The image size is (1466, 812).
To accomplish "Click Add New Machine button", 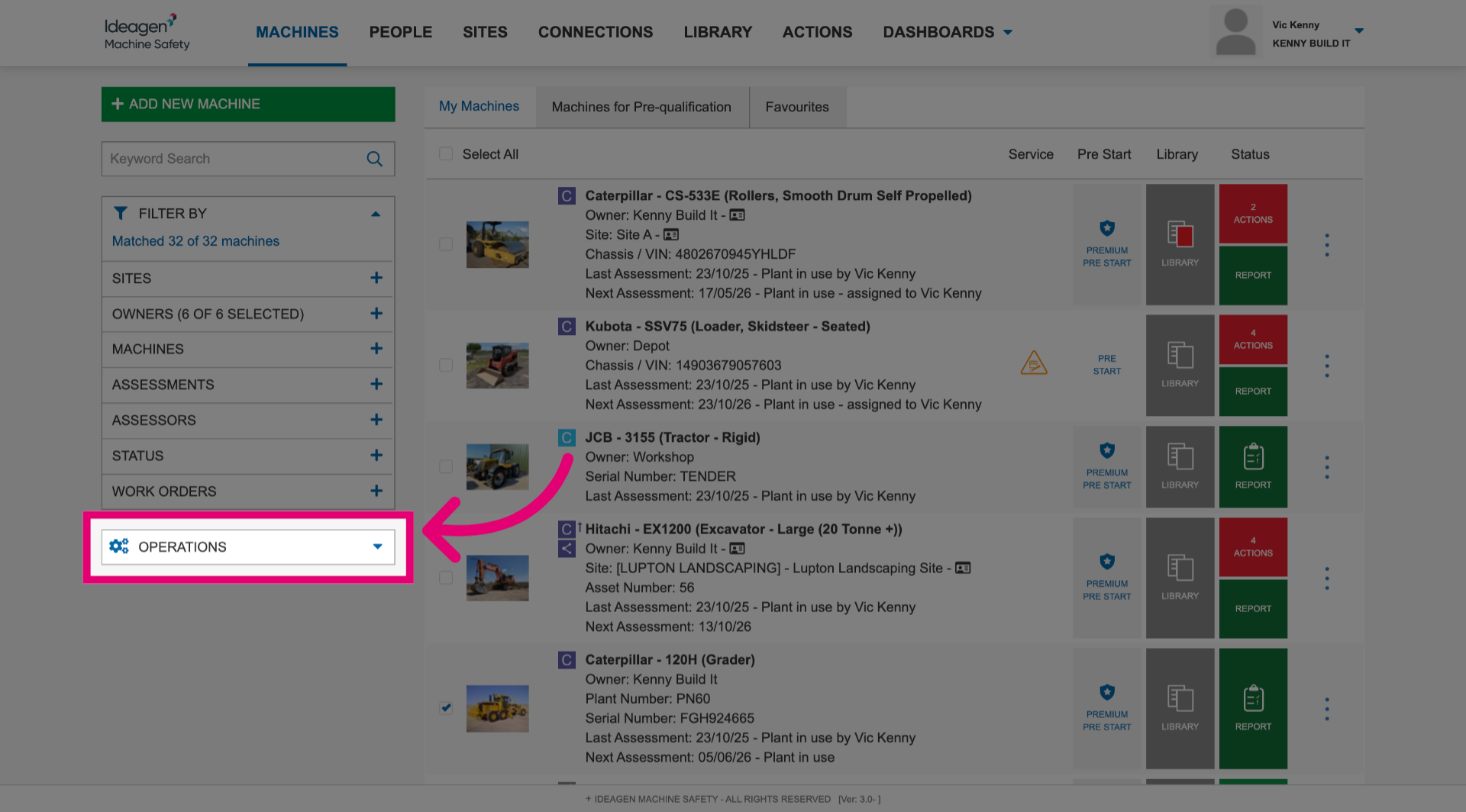I will click(x=248, y=104).
